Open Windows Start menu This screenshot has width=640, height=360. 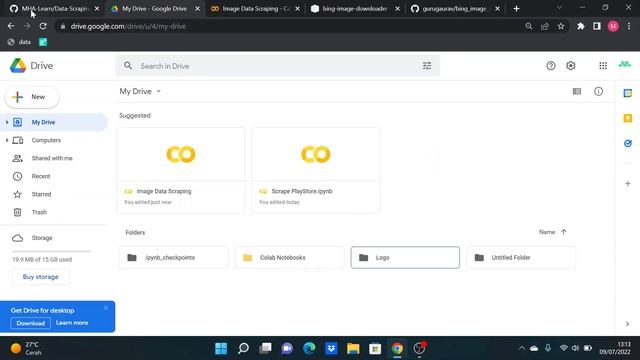tap(221, 348)
